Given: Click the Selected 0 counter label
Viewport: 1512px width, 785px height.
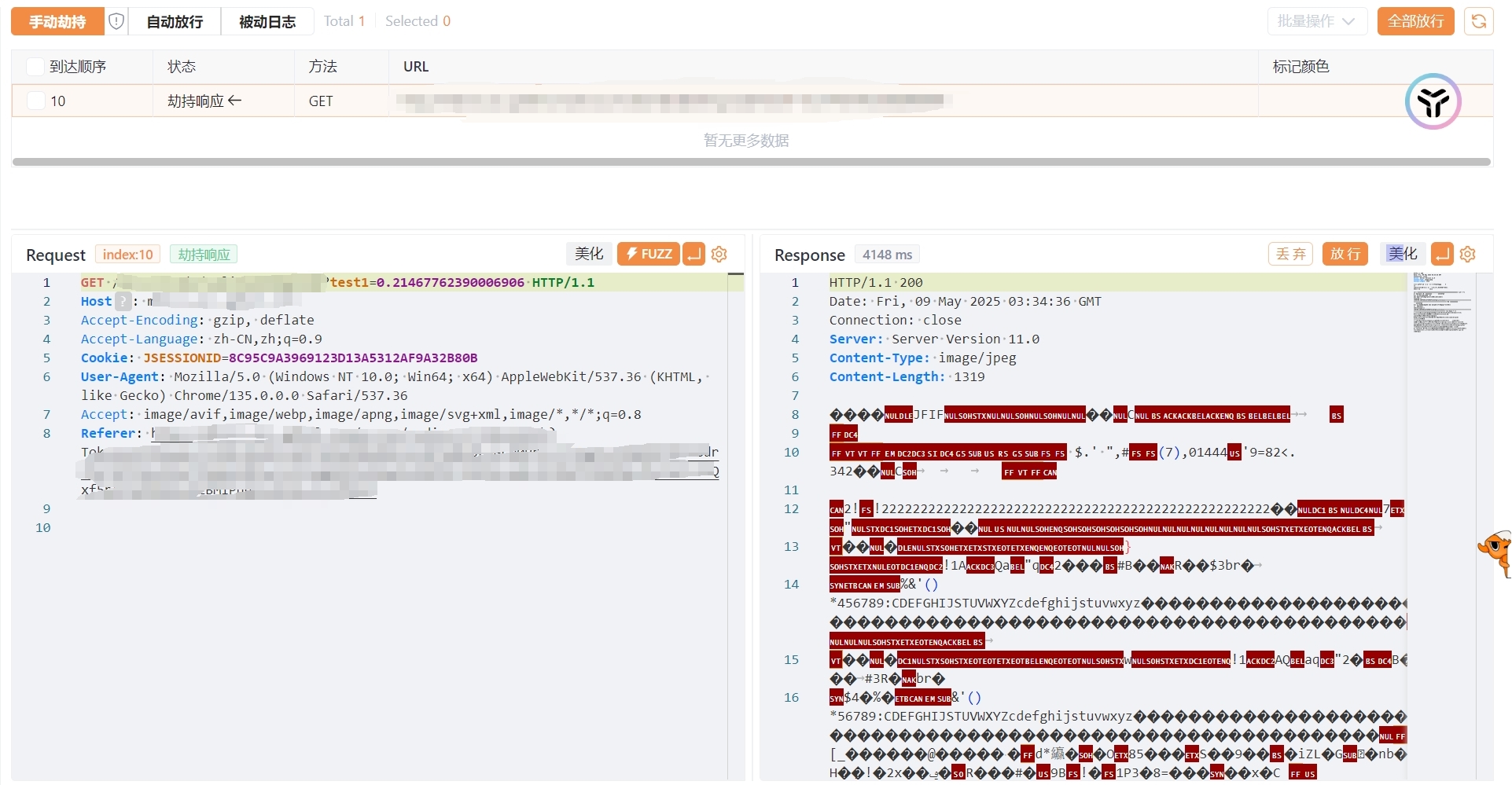Looking at the screenshot, I should point(418,21).
